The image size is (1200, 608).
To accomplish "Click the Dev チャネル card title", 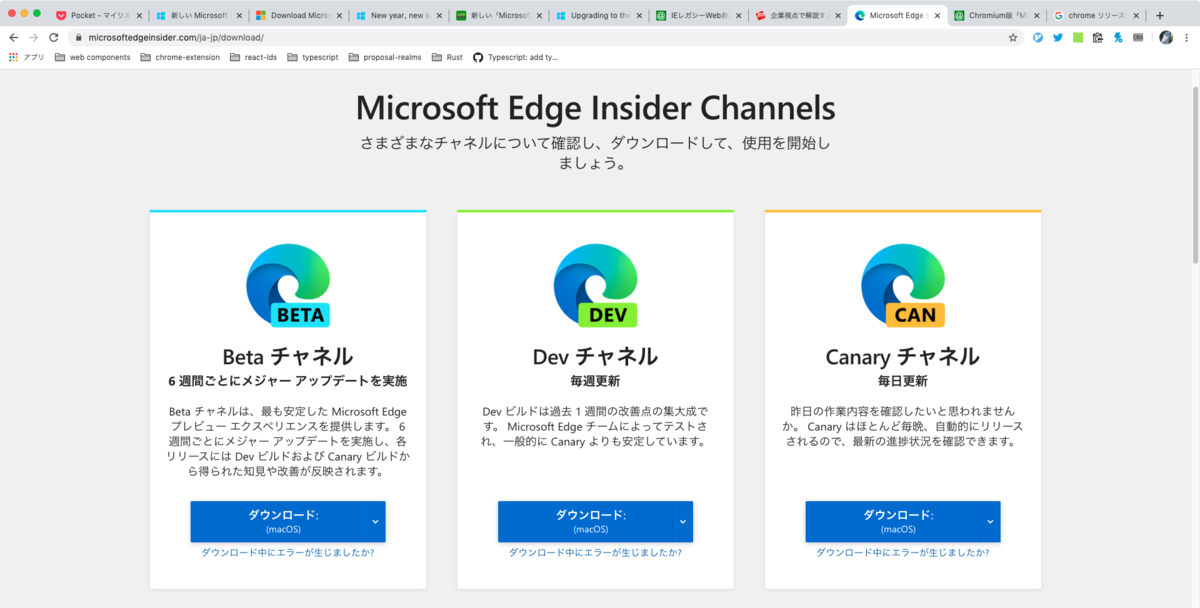I will tap(596, 356).
